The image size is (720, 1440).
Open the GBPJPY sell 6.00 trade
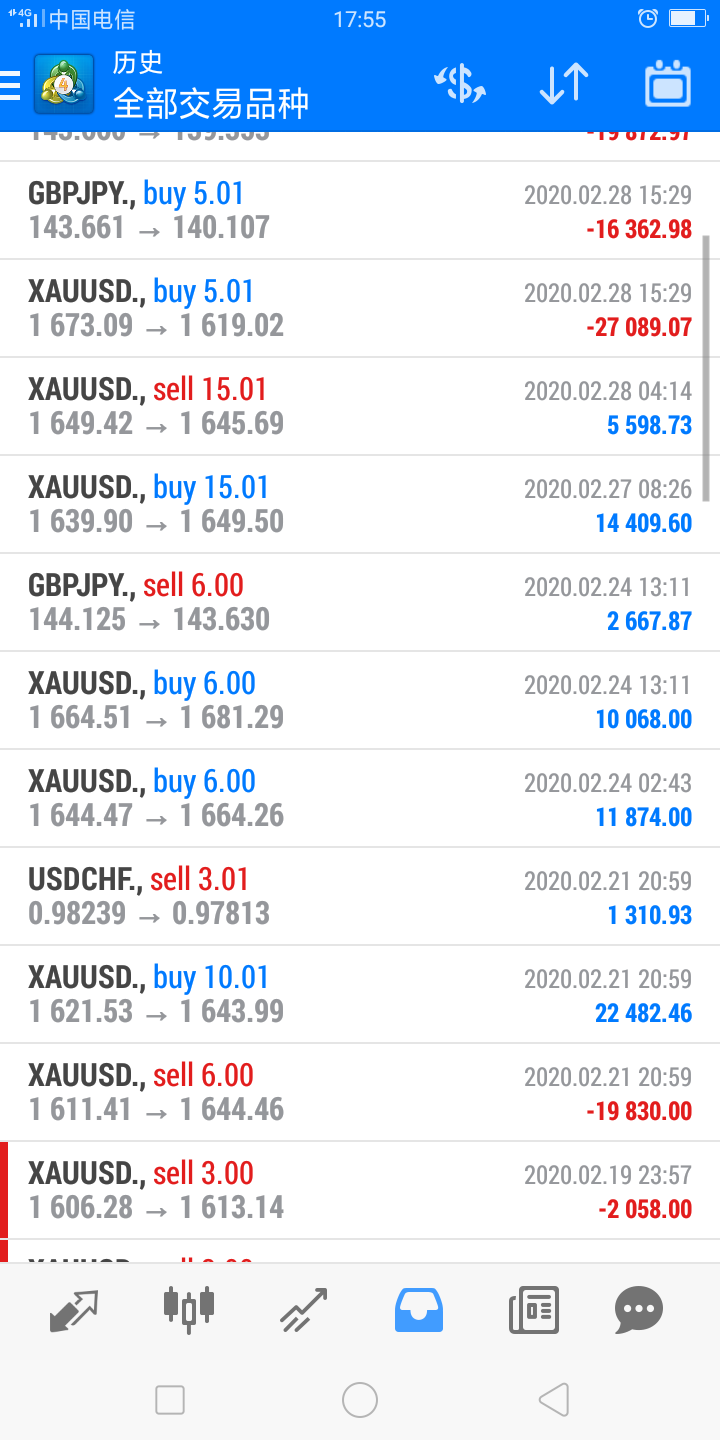360,602
